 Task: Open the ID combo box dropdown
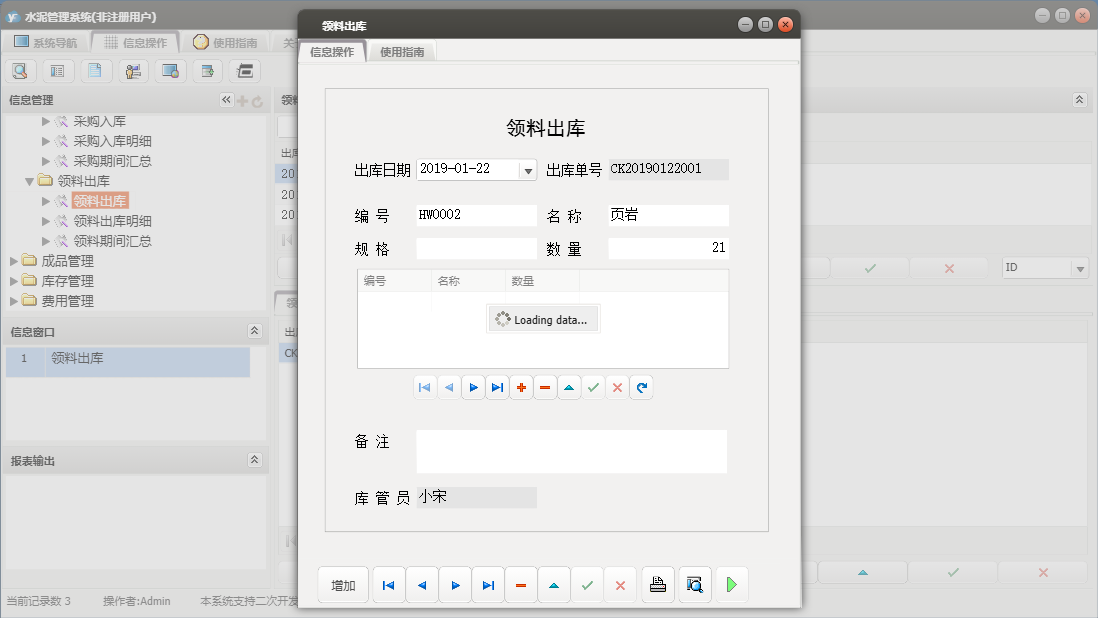coord(1079,268)
